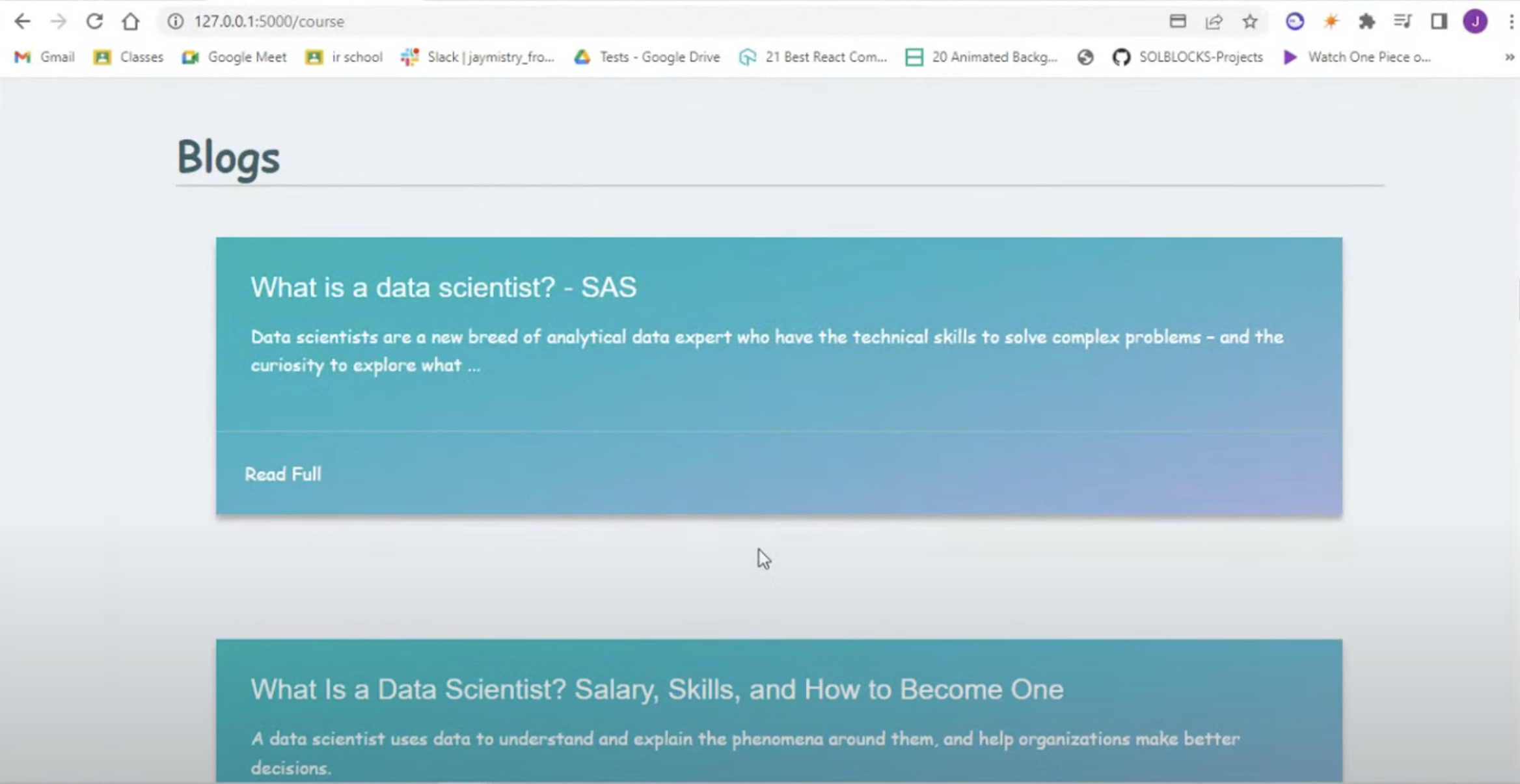Open profile avatar J

[x=1475, y=21]
